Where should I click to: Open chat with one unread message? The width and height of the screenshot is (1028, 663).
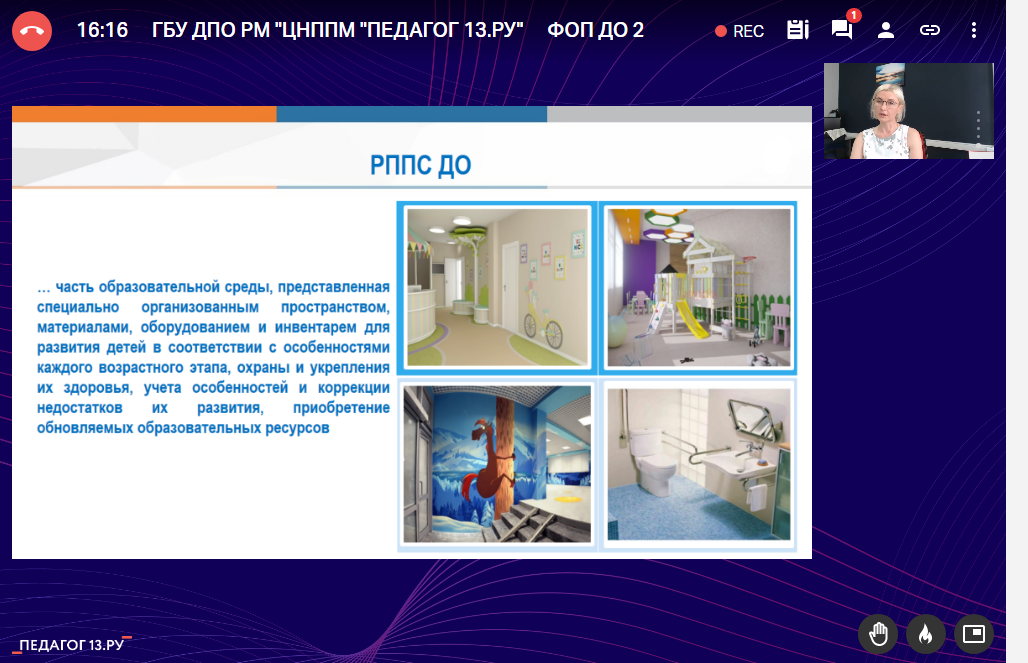842,30
